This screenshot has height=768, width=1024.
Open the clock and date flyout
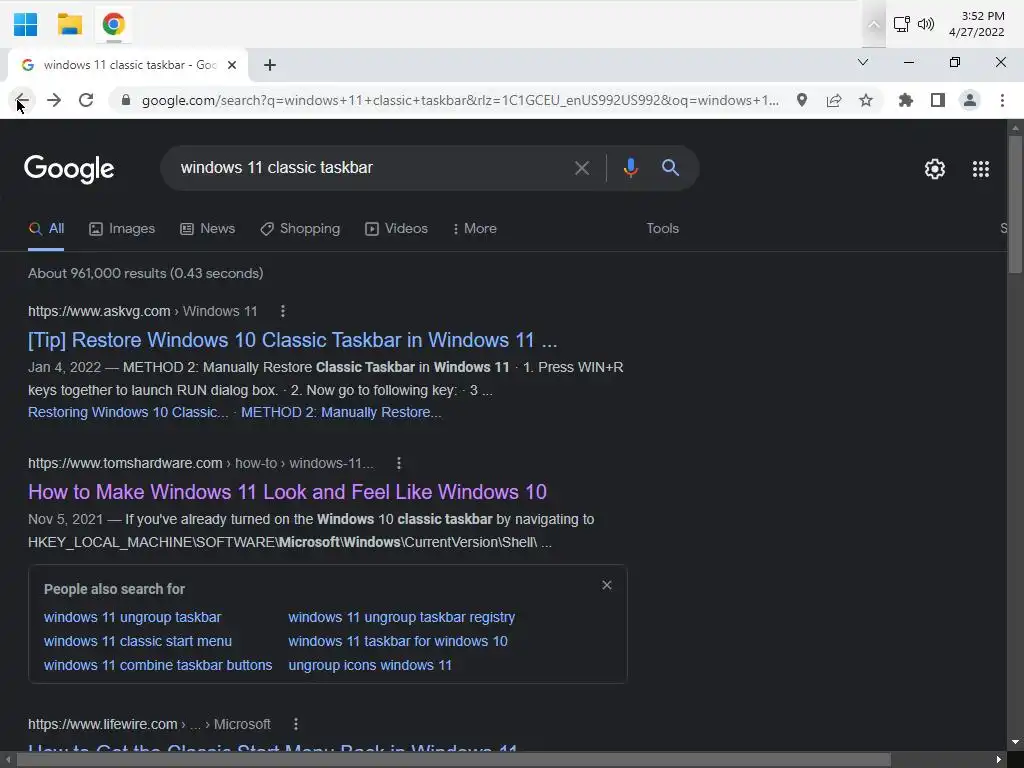point(977,24)
